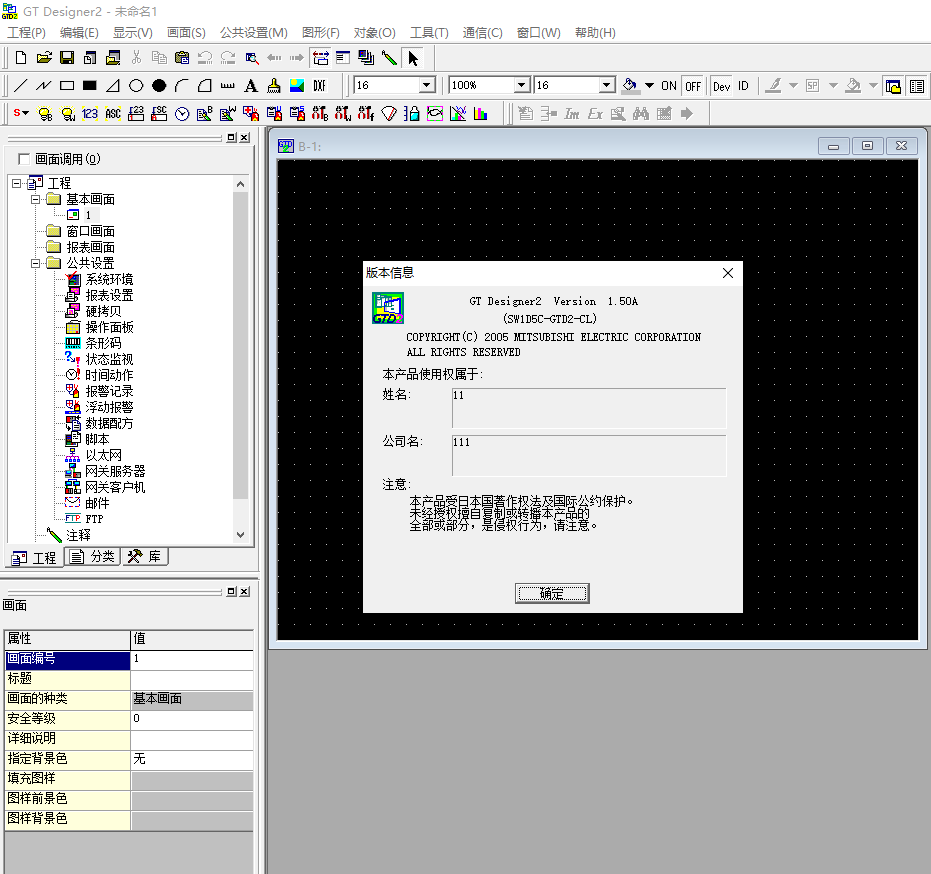Open the 100% zoom dropdown
Viewport: 931px width, 874px height.
click(x=521, y=85)
